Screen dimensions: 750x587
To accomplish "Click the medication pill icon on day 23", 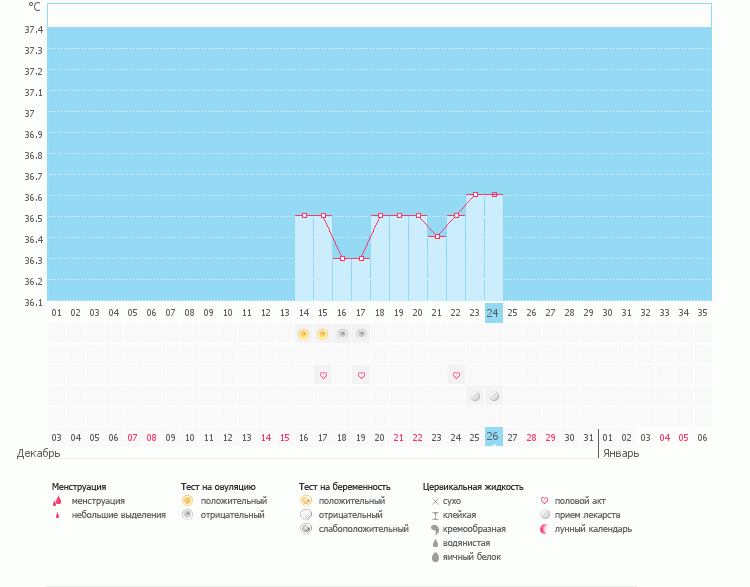I will 475,396.
